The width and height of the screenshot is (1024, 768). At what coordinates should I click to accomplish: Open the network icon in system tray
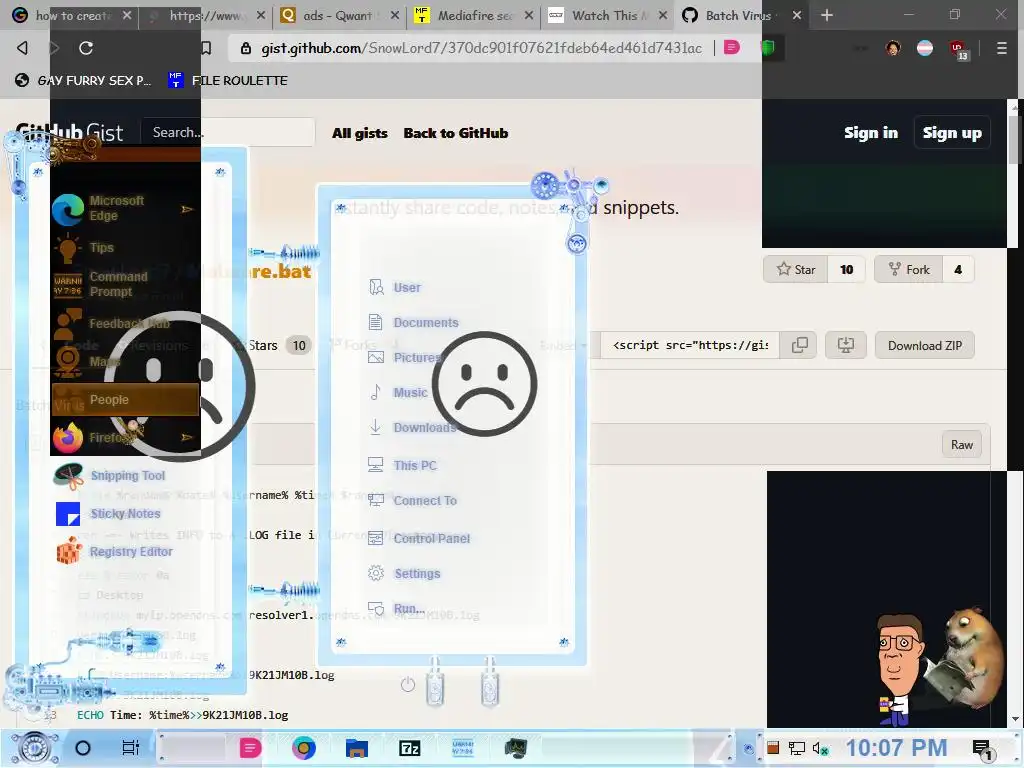[x=797, y=748]
